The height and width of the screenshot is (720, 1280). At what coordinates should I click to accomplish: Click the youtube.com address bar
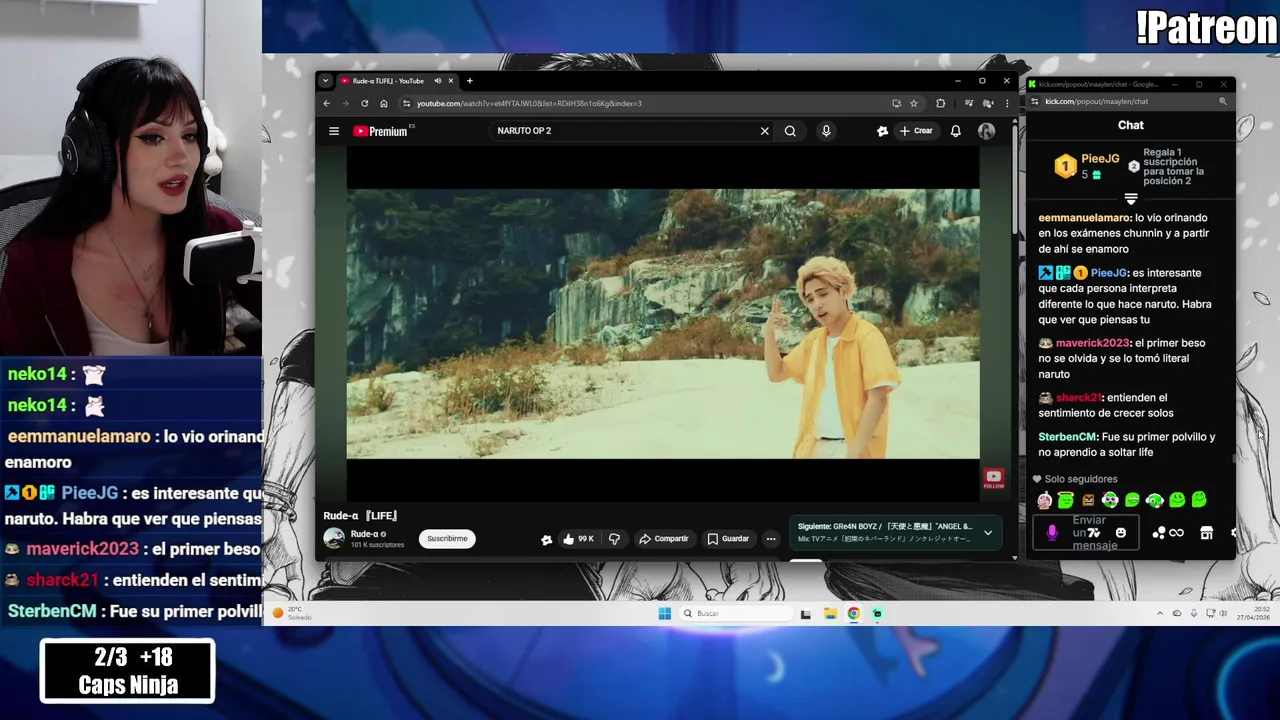click(650, 103)
